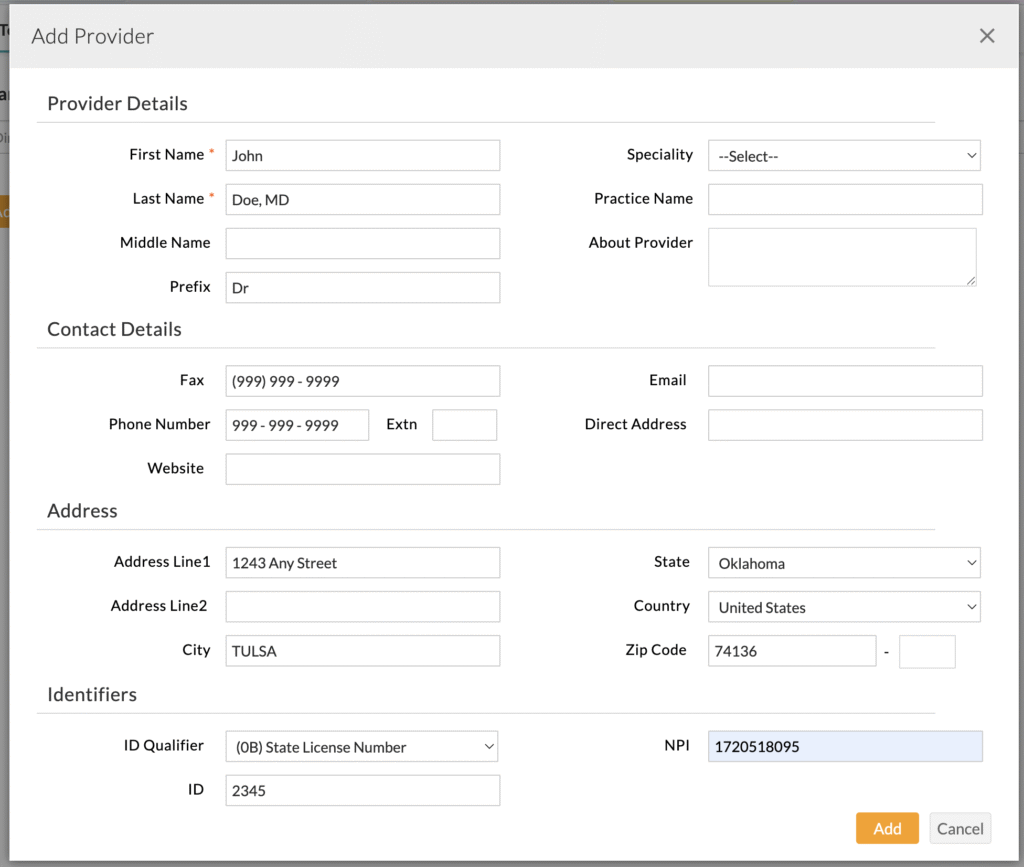Viewport: 1024px width, 867px height.
Task: Click the Practice Name field
Action: pyautogui.click(x=845, y=200)
